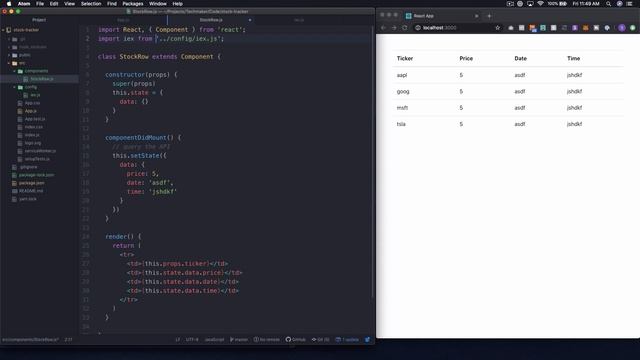
Task: Open logo.svg from the tree
Action: (x=33, y=143)
